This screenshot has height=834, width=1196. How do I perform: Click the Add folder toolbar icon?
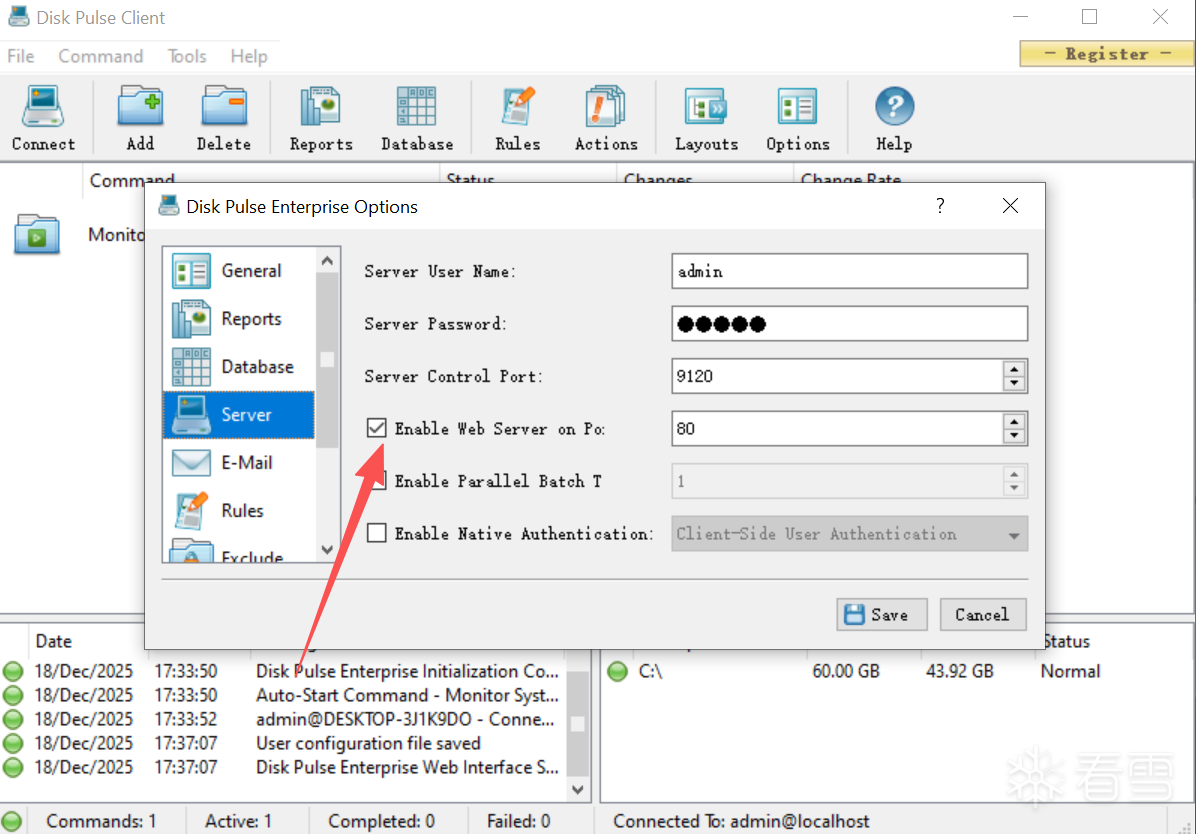coord(140,119)
